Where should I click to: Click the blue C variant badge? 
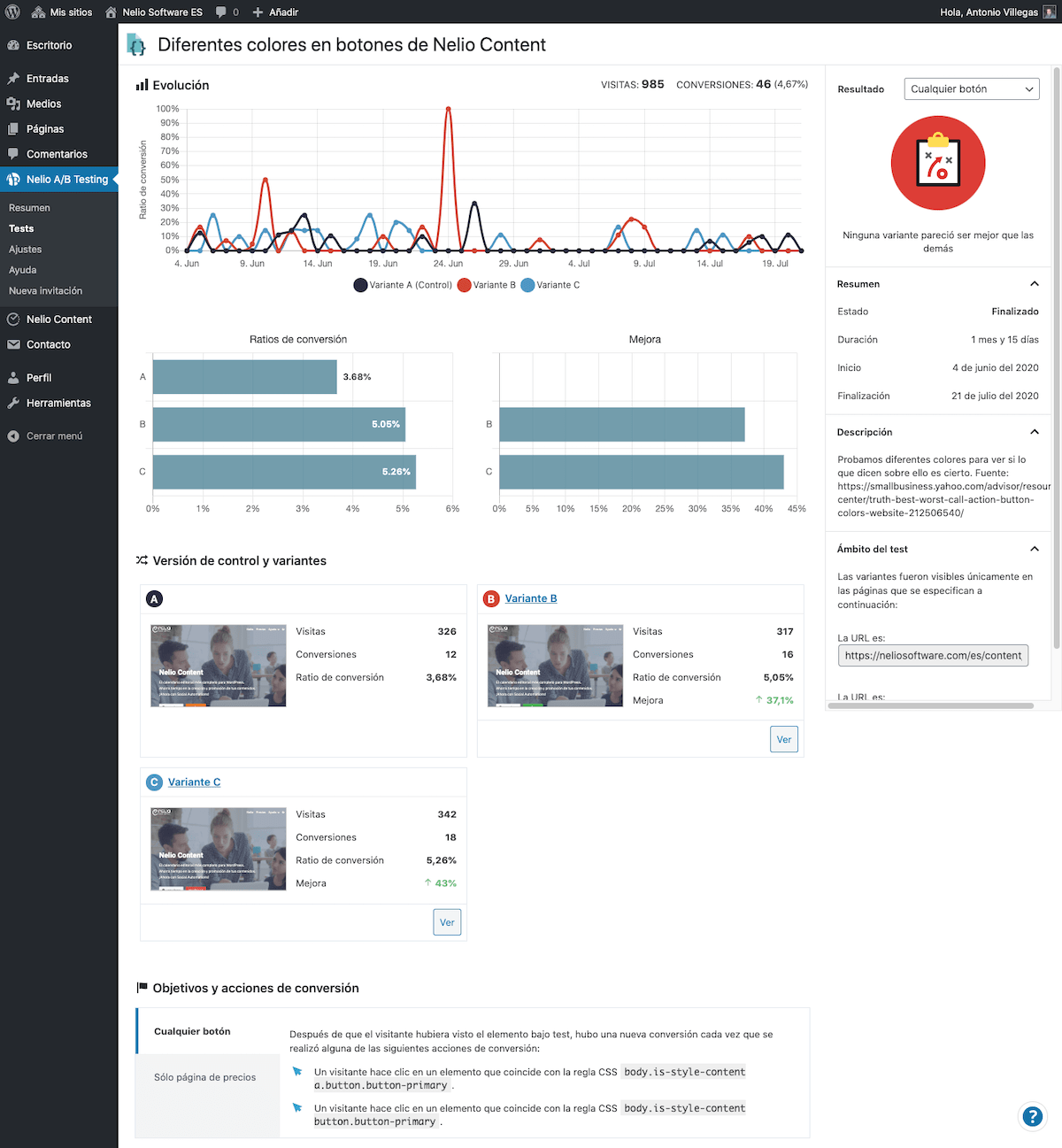(x=154, y=782)
